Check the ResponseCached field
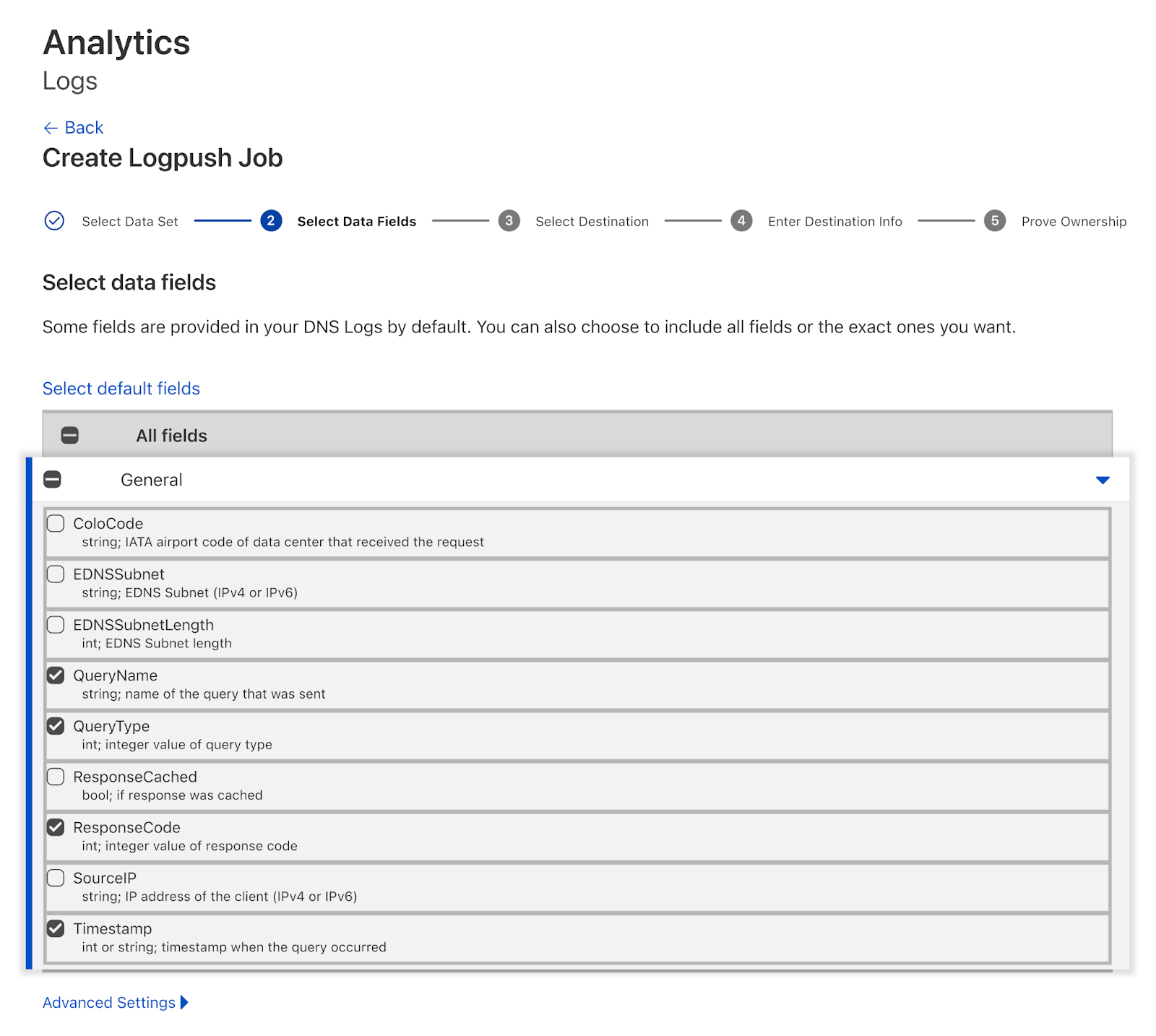The width and height of the screenshot is (1156, 1036). point(56,776)
